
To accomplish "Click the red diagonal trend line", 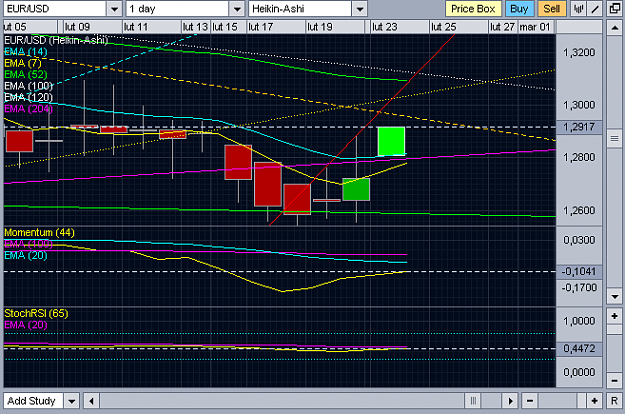I will (362, 130).
